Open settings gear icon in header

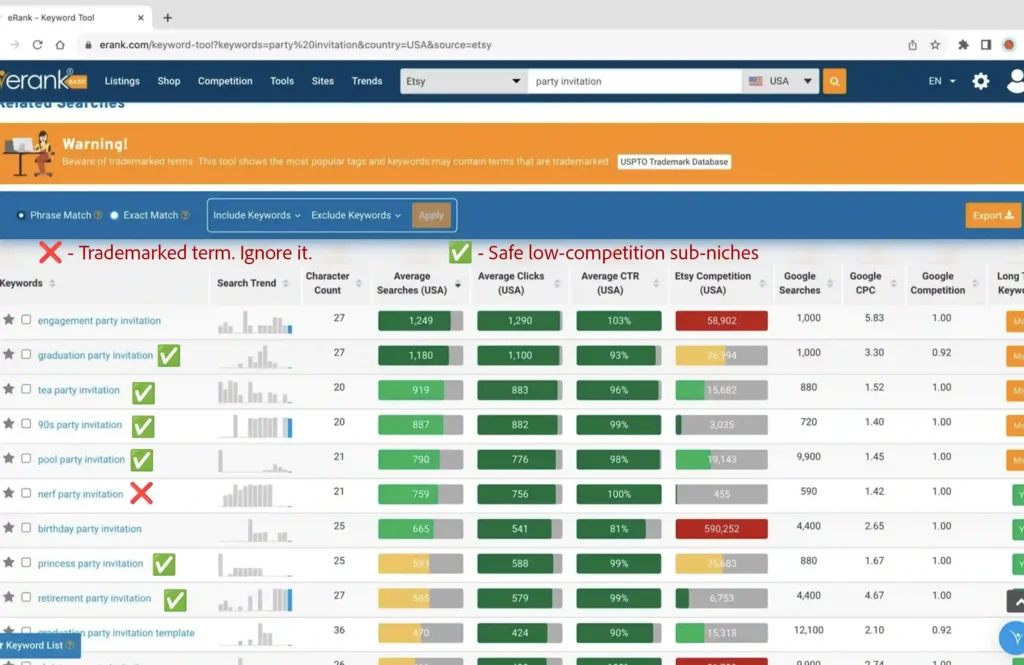click(981, 81)
